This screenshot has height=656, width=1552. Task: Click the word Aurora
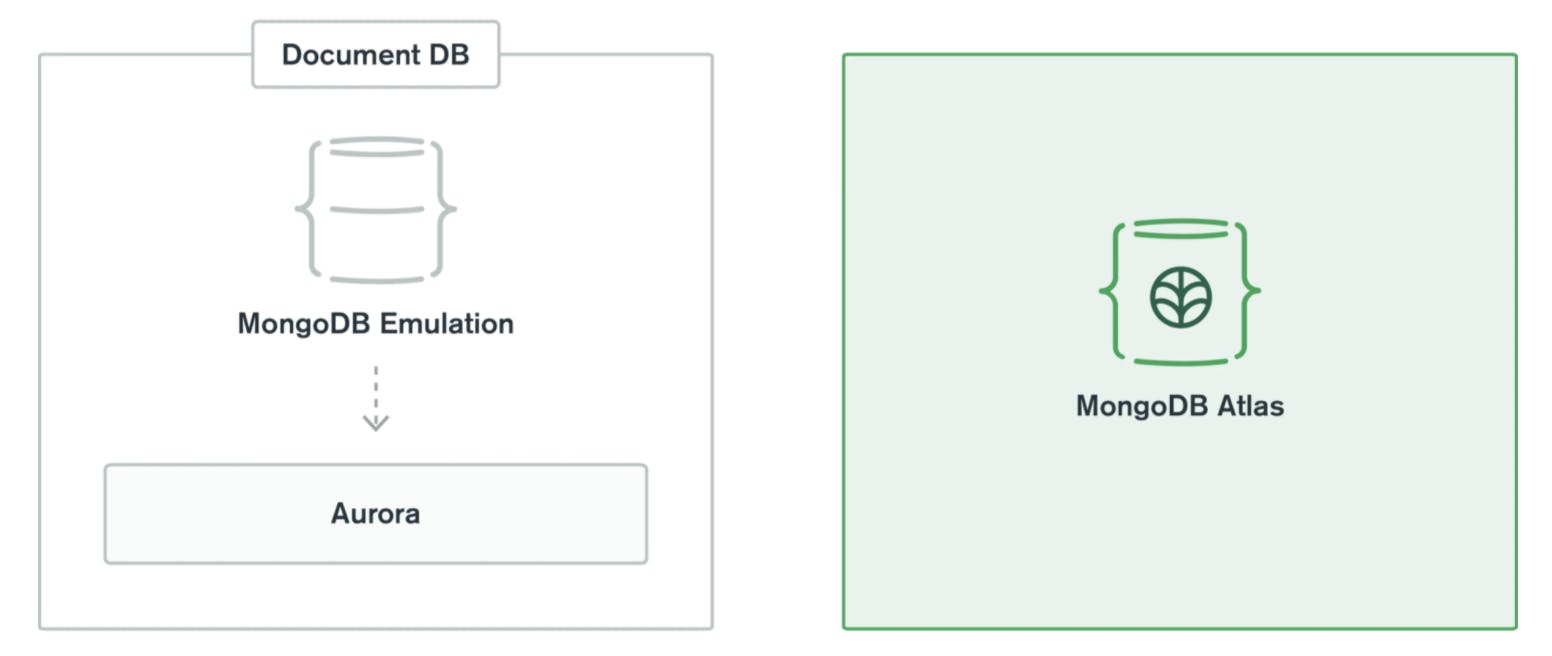pyautogui.click(x=376, y=514)
